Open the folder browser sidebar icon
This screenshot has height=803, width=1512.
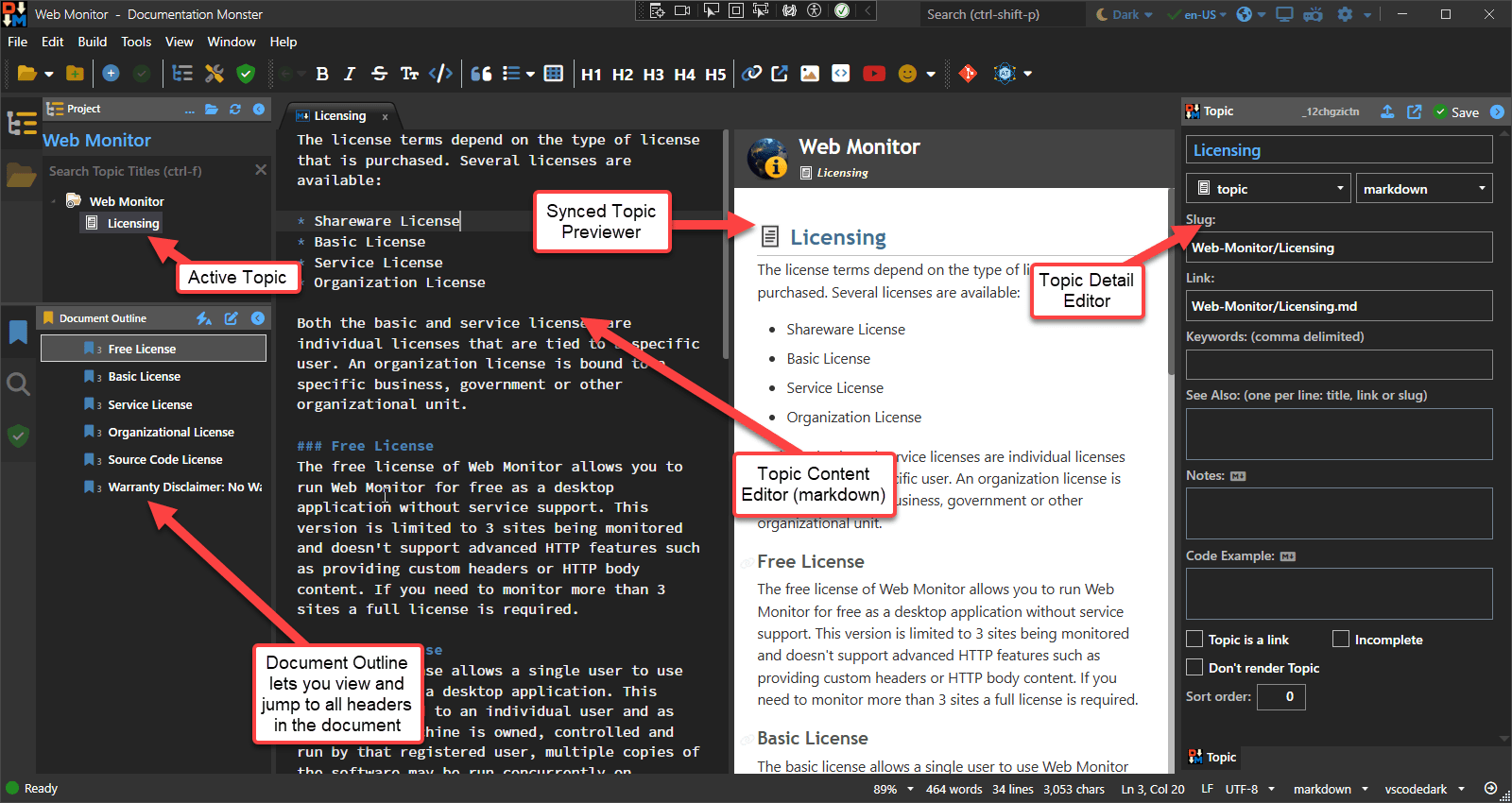pos(21,176)
